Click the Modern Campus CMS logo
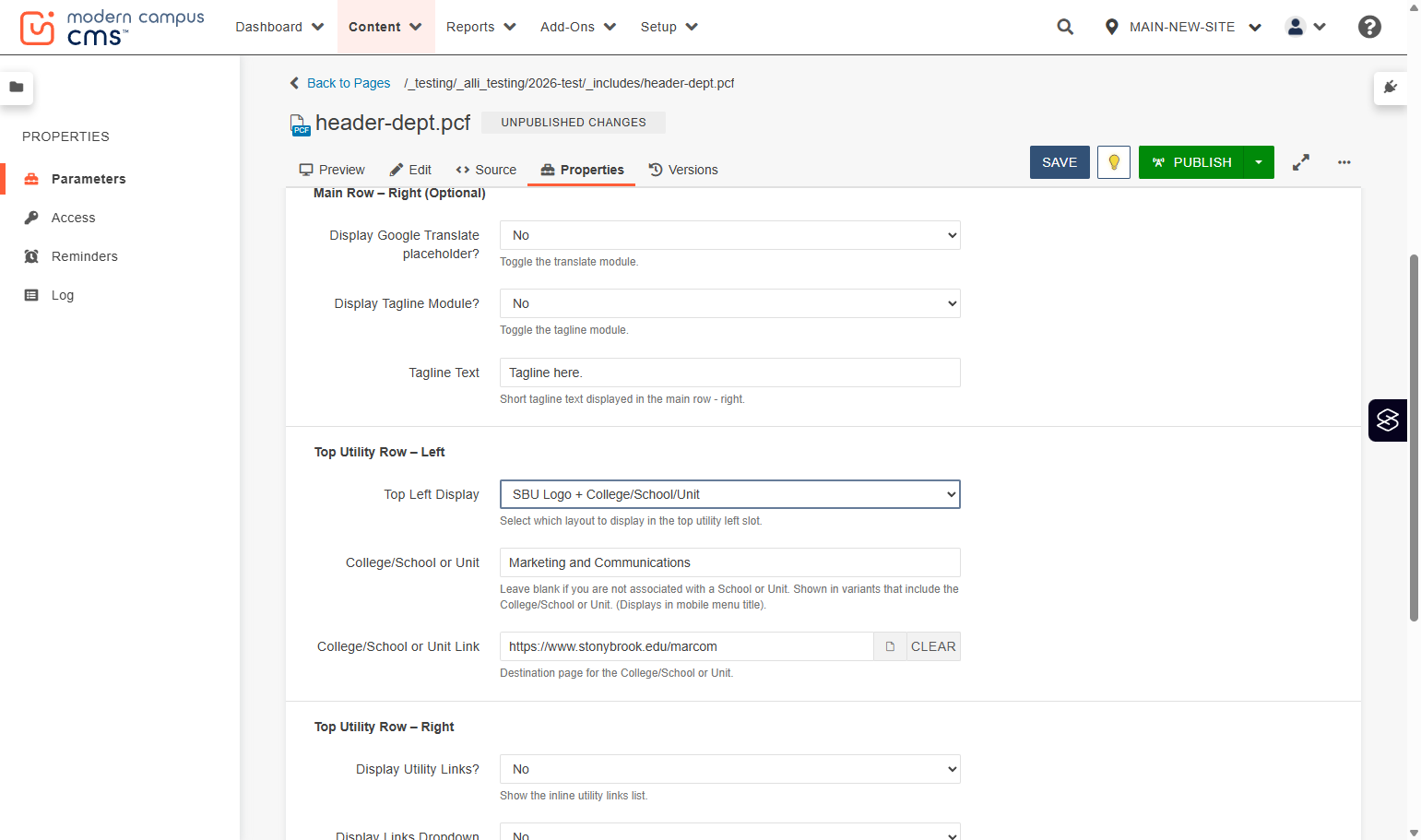 coord(112,28)
